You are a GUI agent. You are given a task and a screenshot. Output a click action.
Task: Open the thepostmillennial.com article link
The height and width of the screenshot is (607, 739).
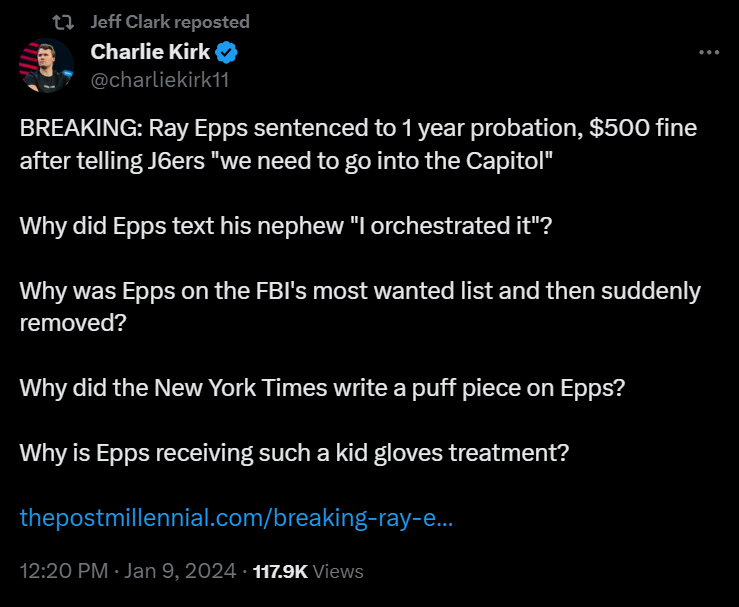pos(236,517)
